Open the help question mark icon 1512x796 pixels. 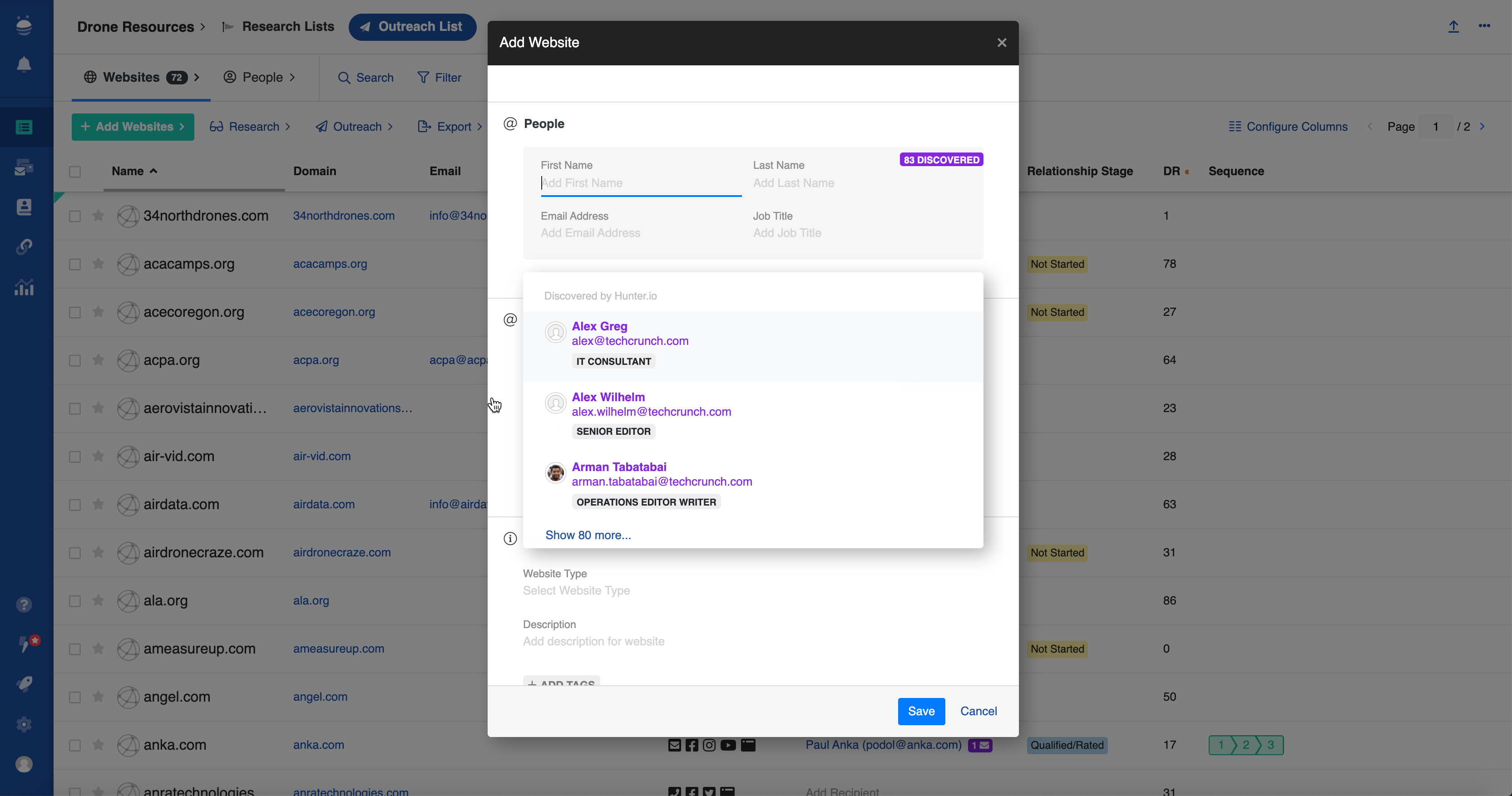[24, 605]
